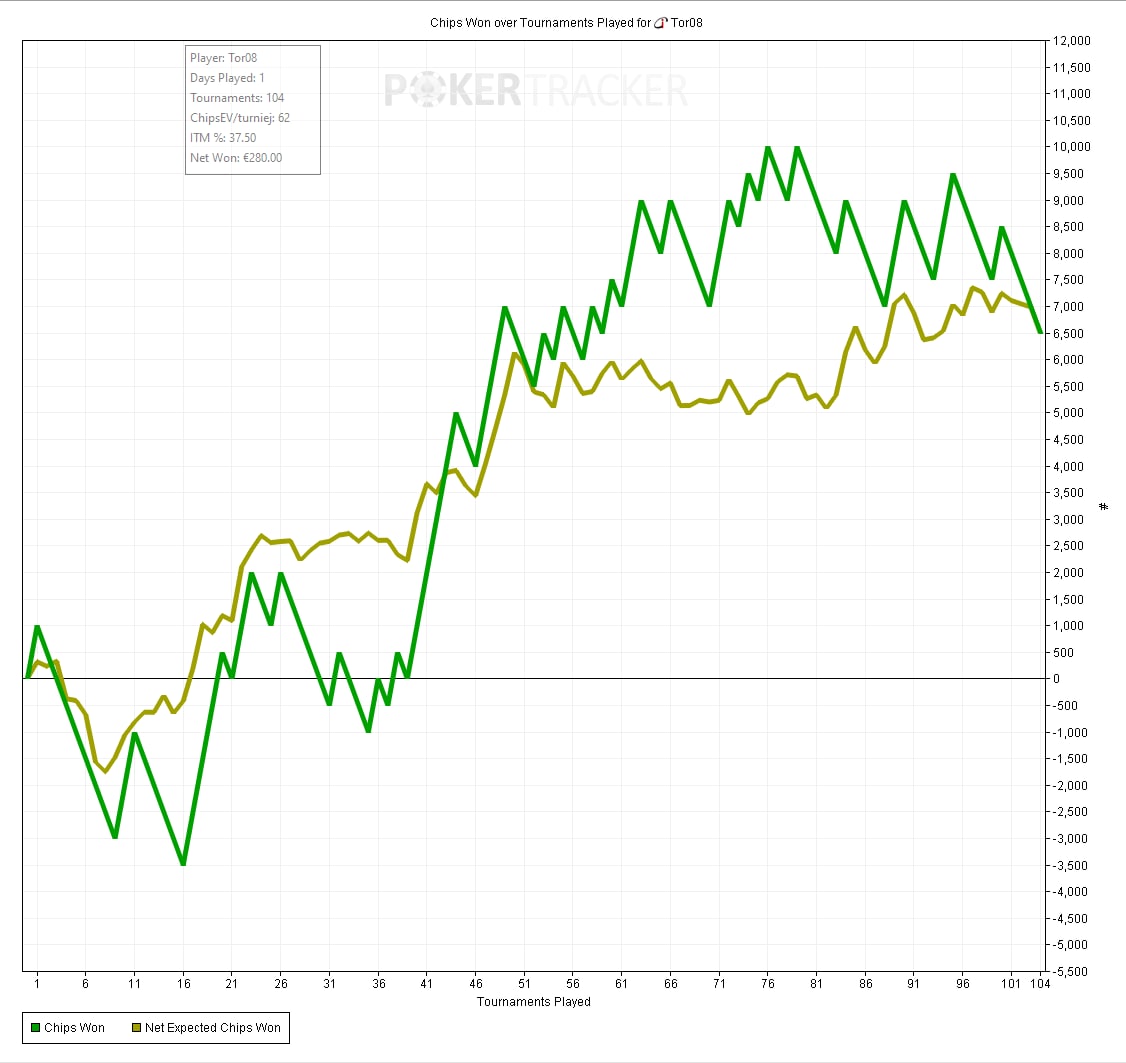Select the Net Expected Chips Won legend label
This screenshot has height=1063, width=1126.
tap(212, 1028)
